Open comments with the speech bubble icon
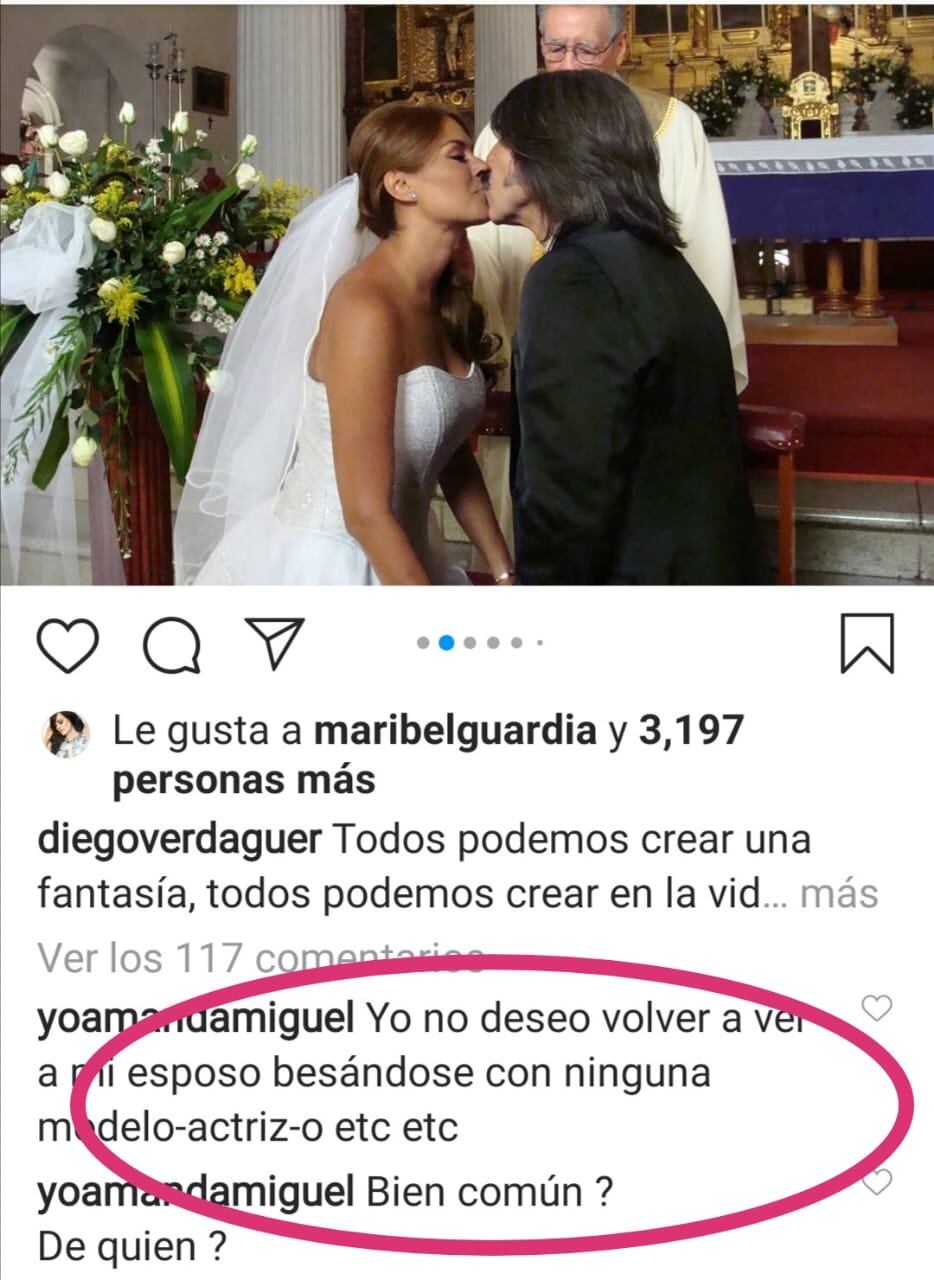 [172, 646]
